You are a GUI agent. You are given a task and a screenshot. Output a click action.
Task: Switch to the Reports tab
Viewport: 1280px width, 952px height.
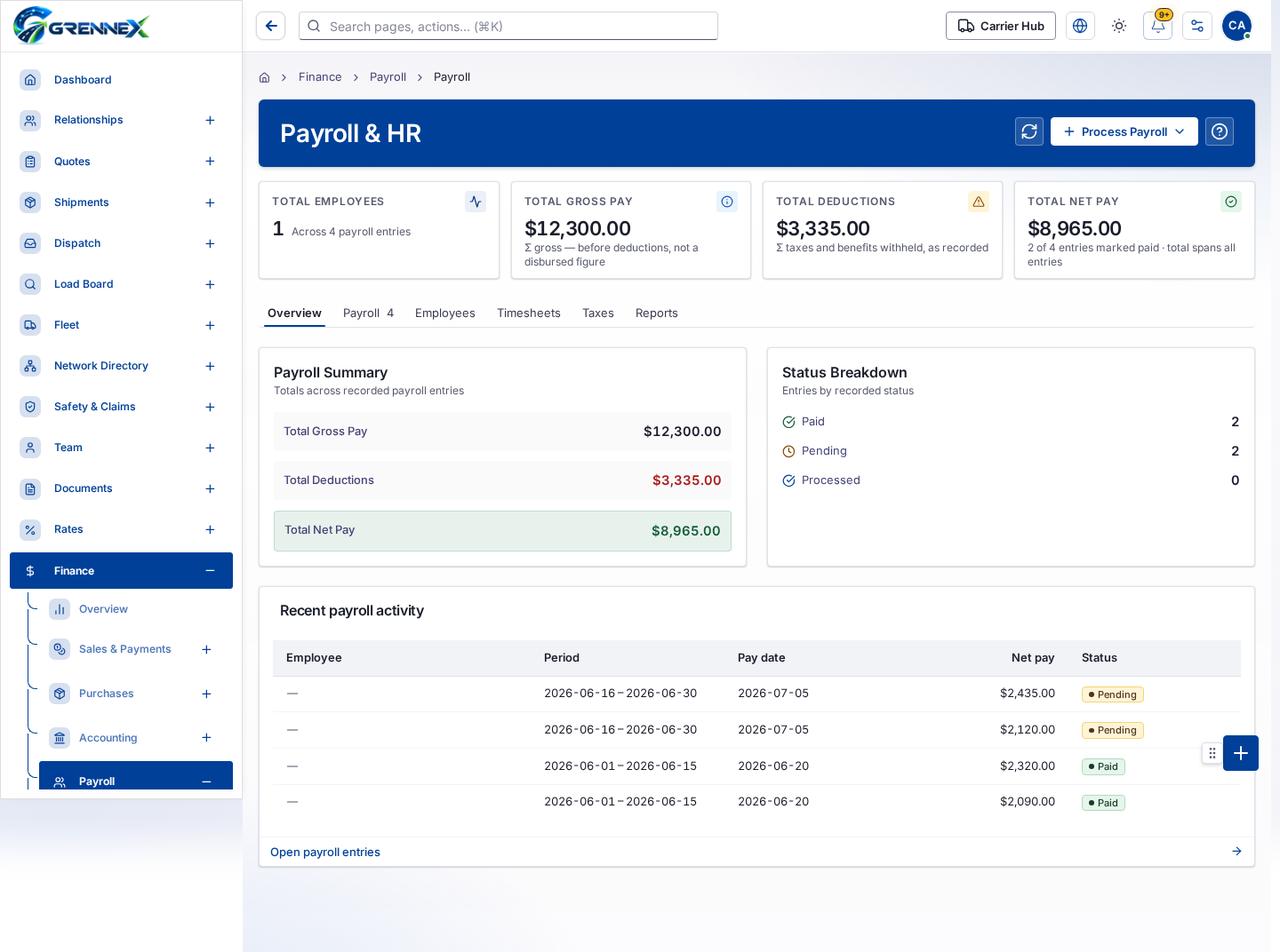pos(657,313)
